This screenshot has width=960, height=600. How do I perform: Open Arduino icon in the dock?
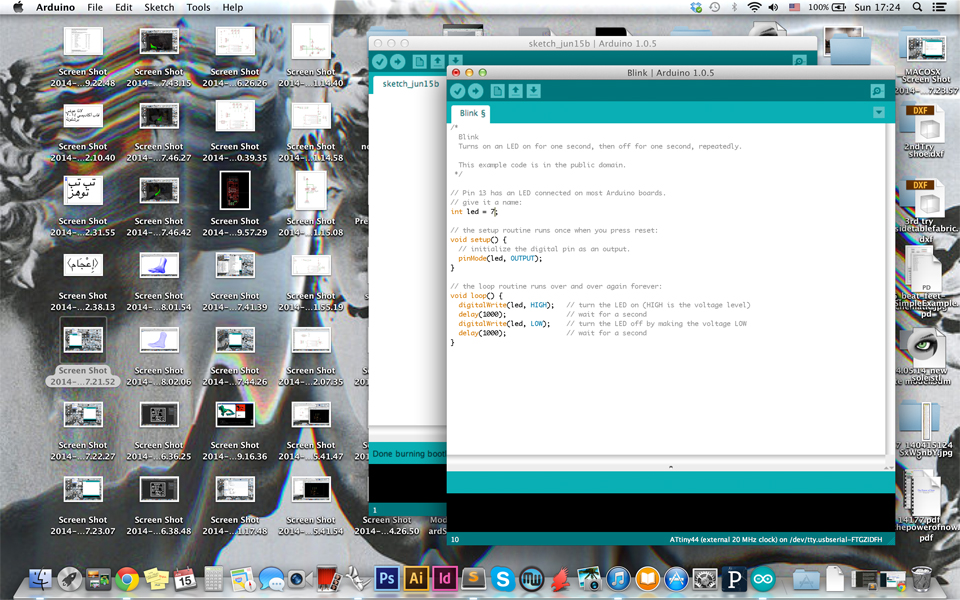tap(763, 579)
